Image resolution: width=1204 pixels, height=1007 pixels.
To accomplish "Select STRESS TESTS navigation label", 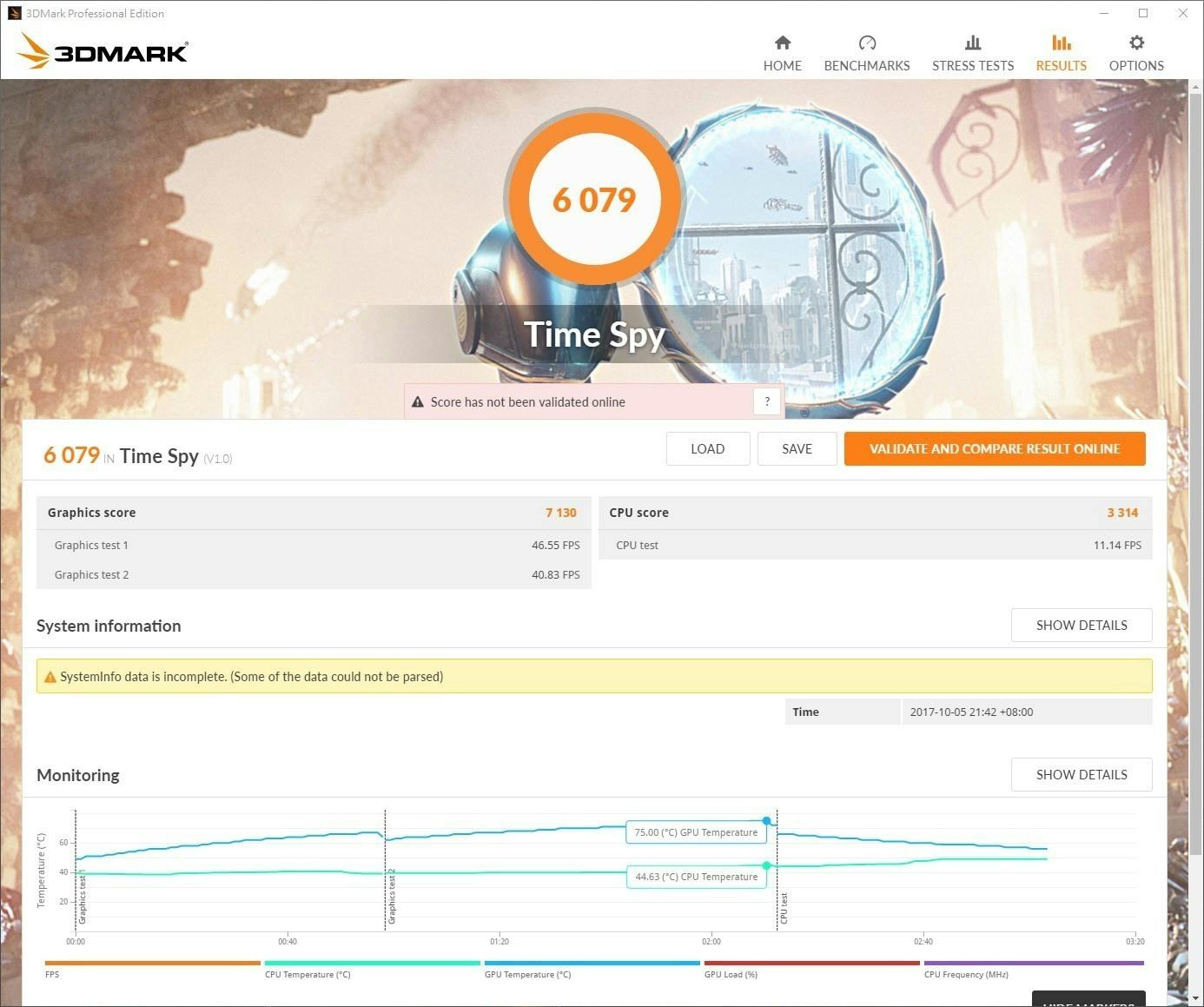I will pos(973,66).
